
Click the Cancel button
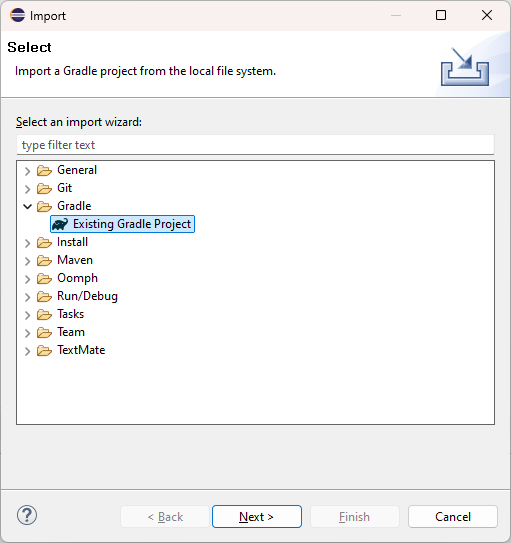453,516
